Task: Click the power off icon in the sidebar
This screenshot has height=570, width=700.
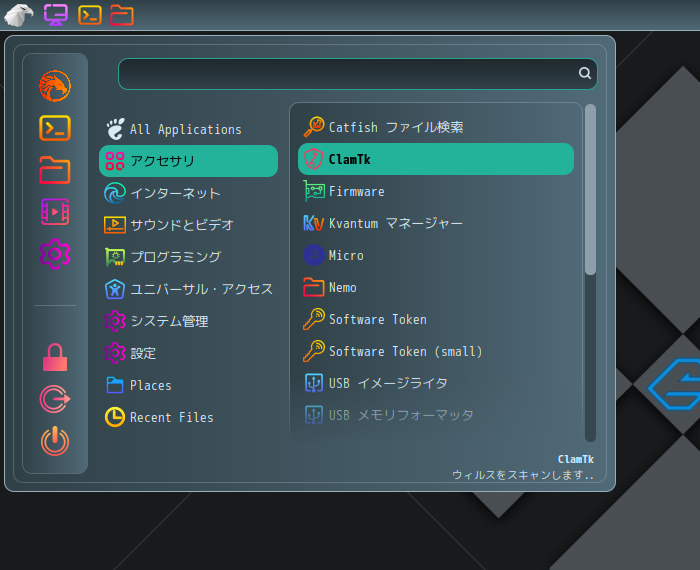Action: 55,441
